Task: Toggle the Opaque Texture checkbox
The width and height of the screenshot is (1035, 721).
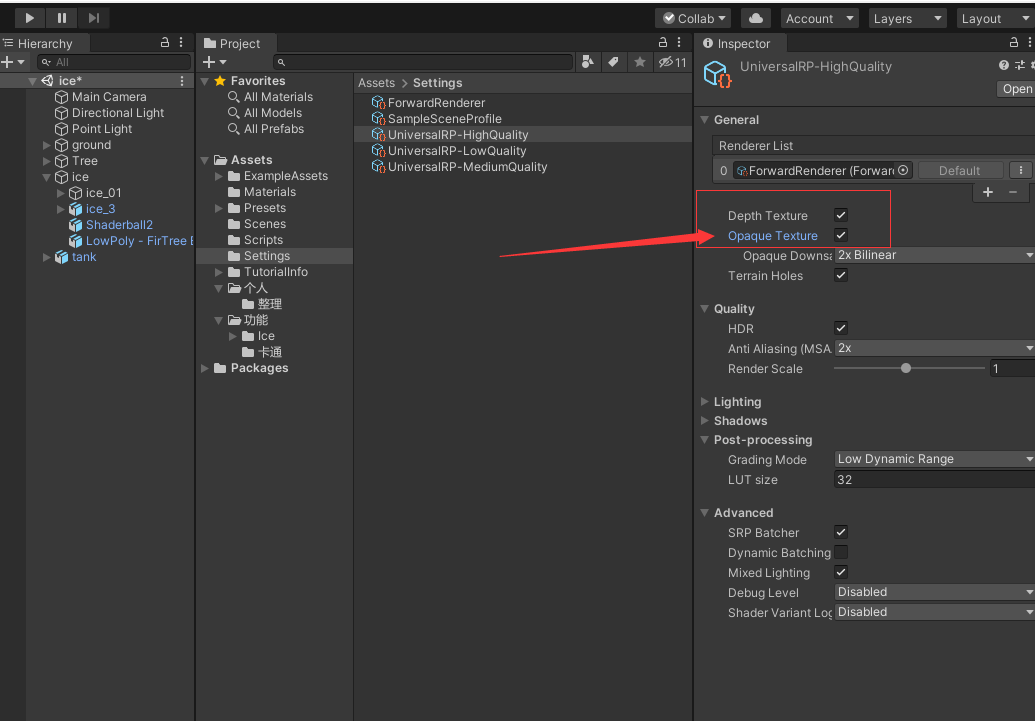Action: point(841,236)
